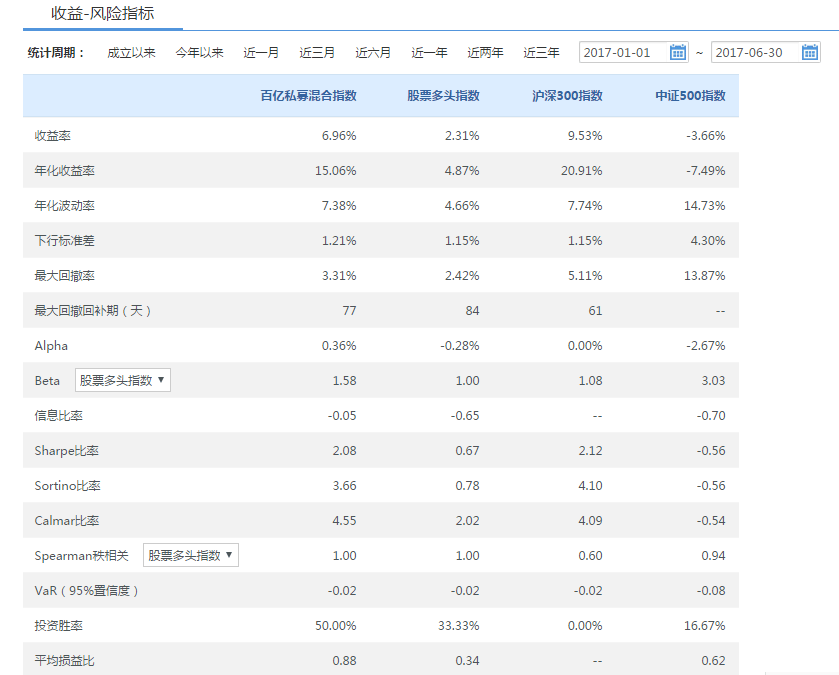Image resolution: width=839 pixels, height=675 pixels.
Task: Click the -2.67% Alpha value
Action: tap(706, 346)
